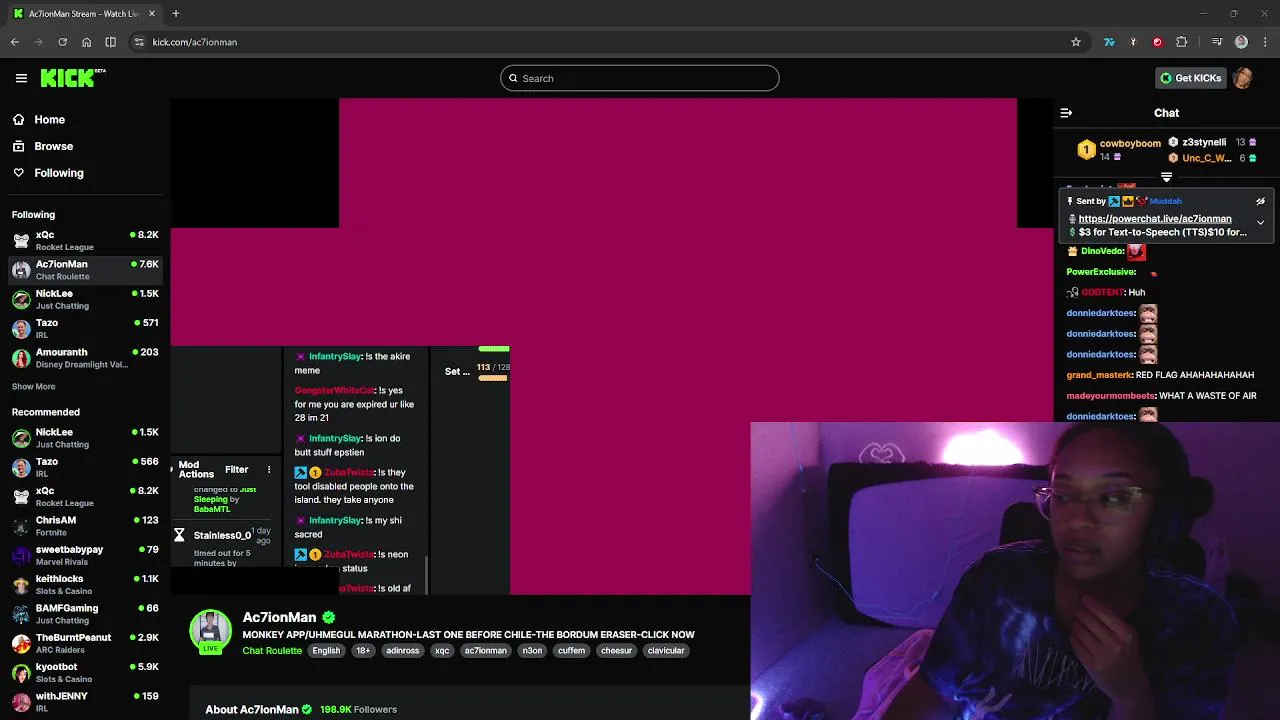
Task: Click the media control icon in the browser toolbar
Action: (1217, 42)
